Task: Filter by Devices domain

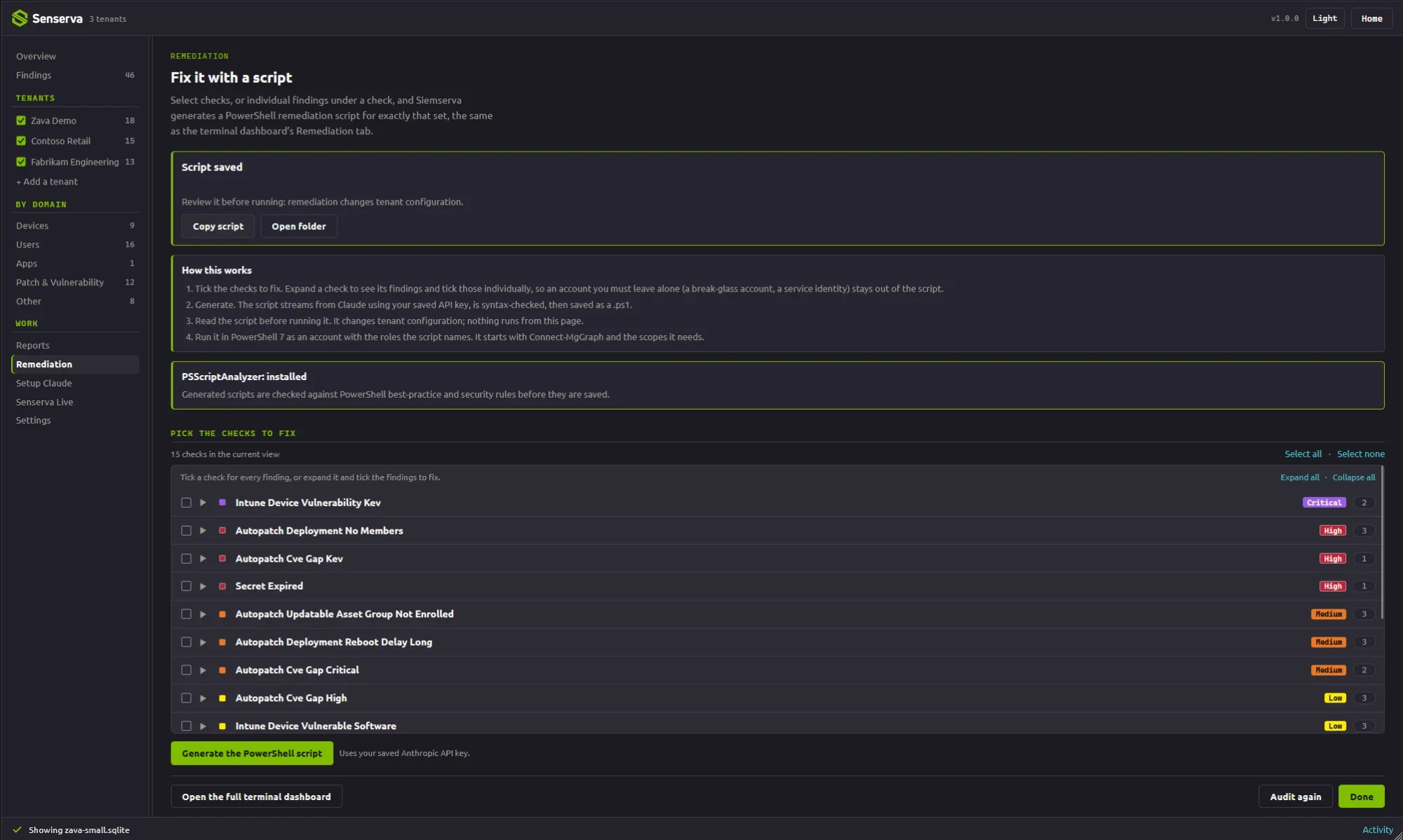Action: pos(75,226)
